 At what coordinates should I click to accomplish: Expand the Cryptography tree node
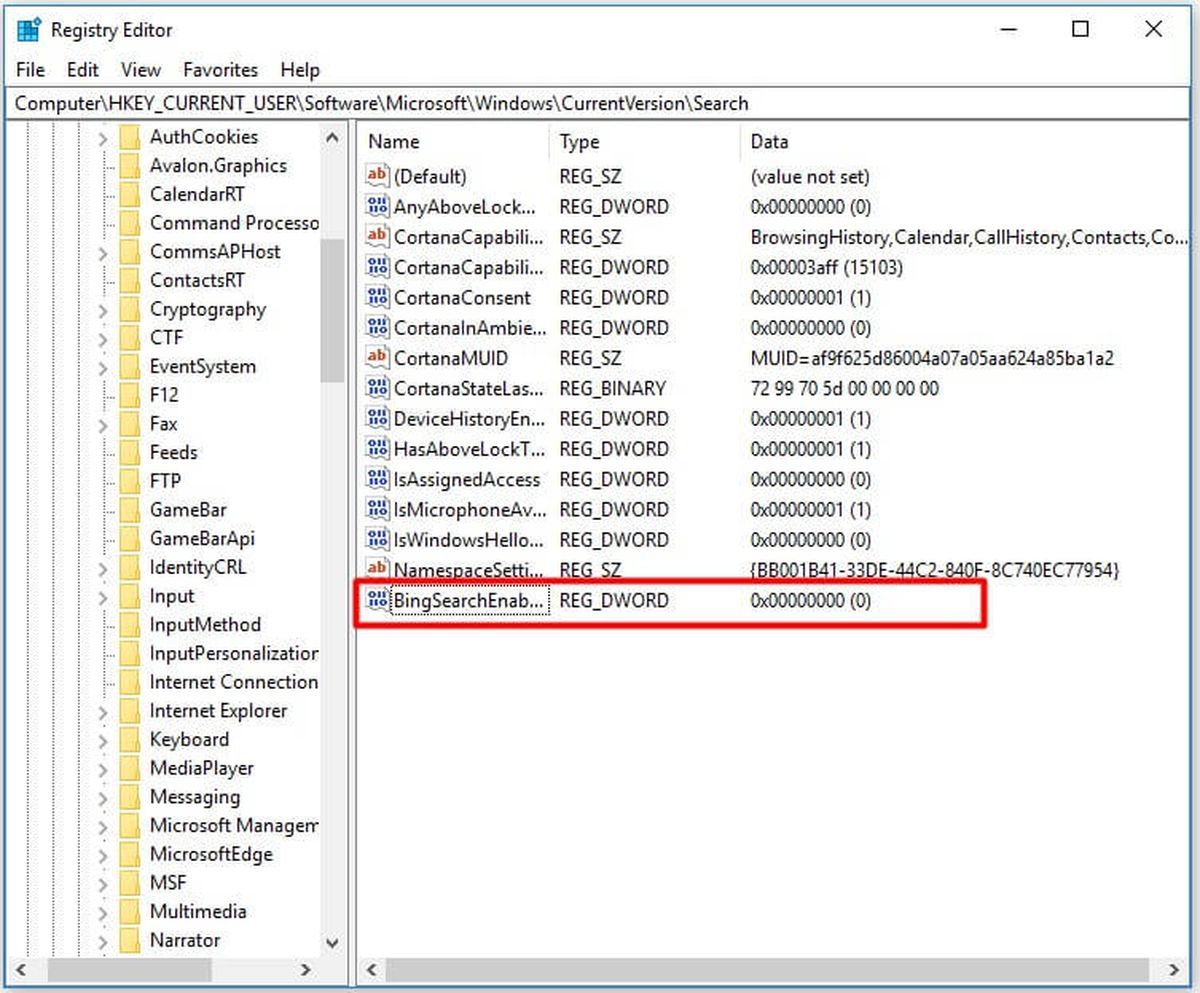click(x=103, y=310)
